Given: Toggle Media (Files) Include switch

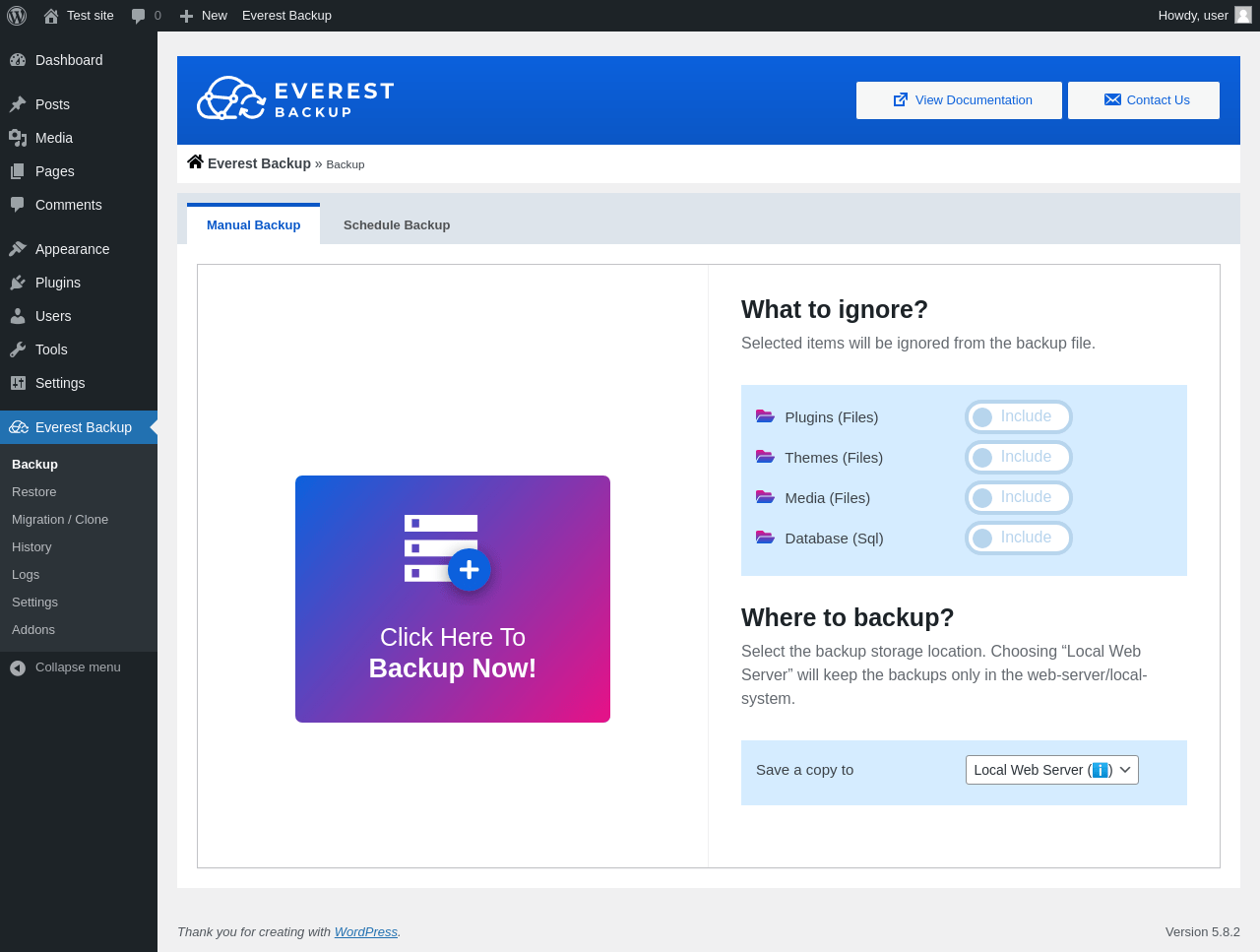Looking at the screenshot, I should [1018, 497].
